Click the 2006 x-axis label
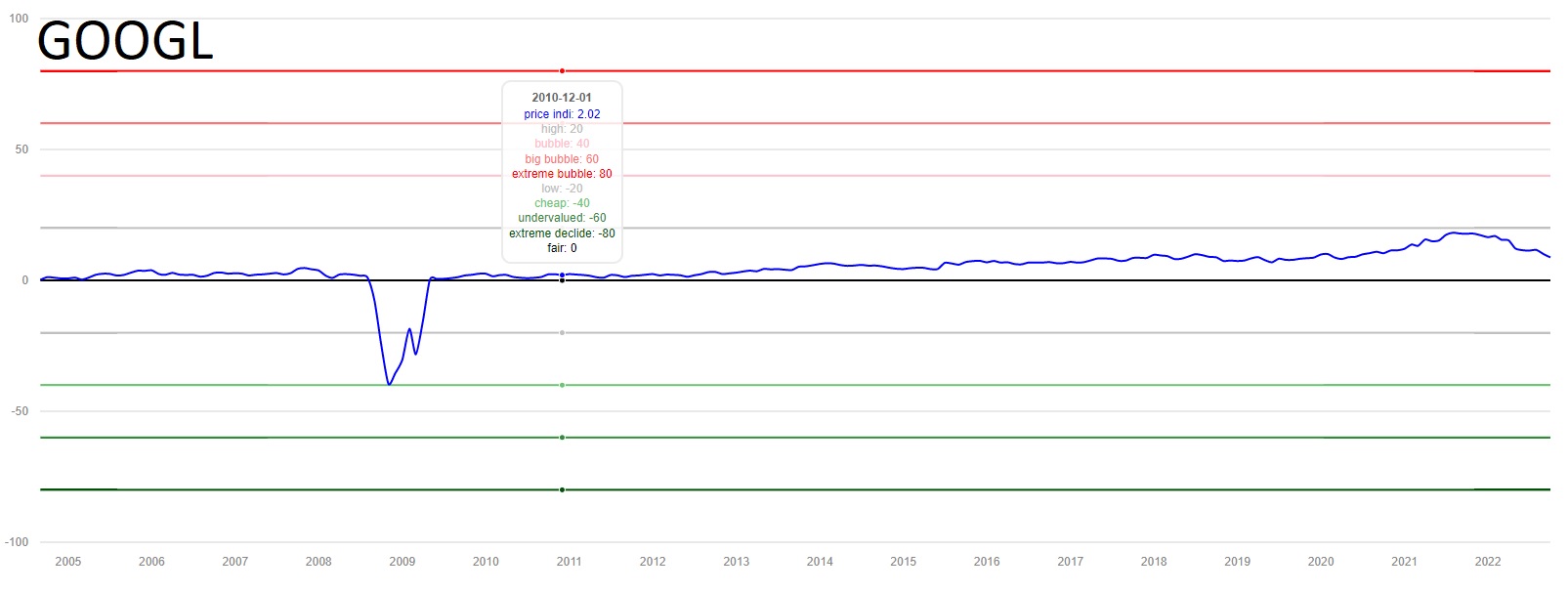The height and width of the screenshot is (593, 1568). [151, 562]
